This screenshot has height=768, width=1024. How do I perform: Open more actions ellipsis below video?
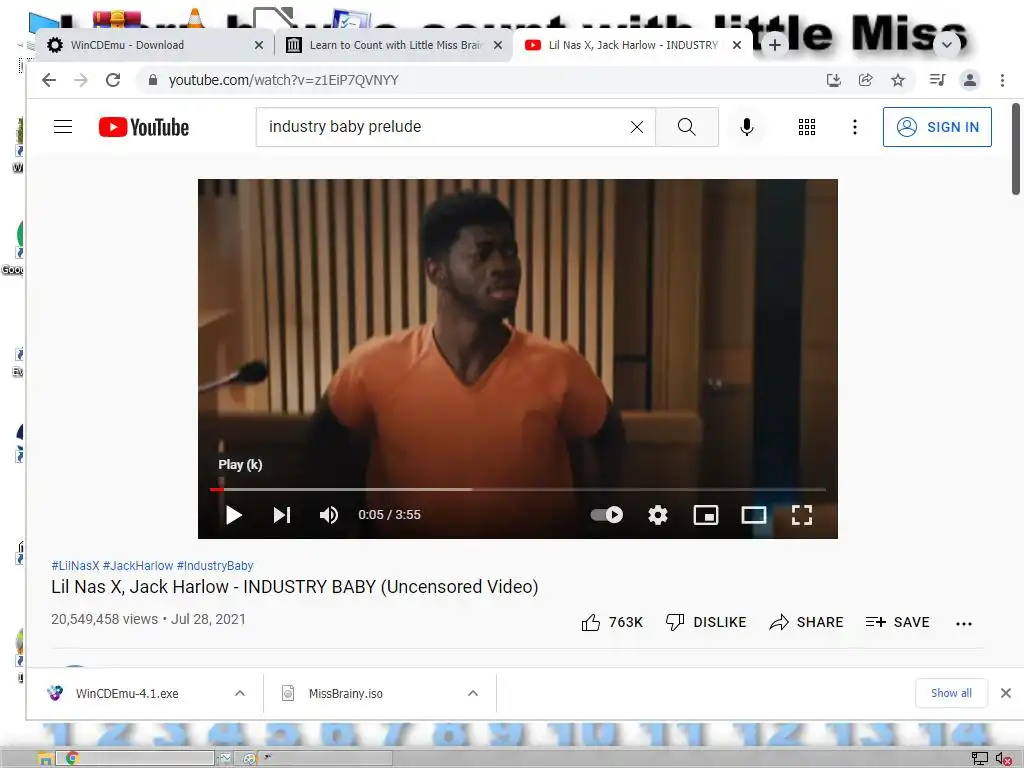click(x=963, y=624)
